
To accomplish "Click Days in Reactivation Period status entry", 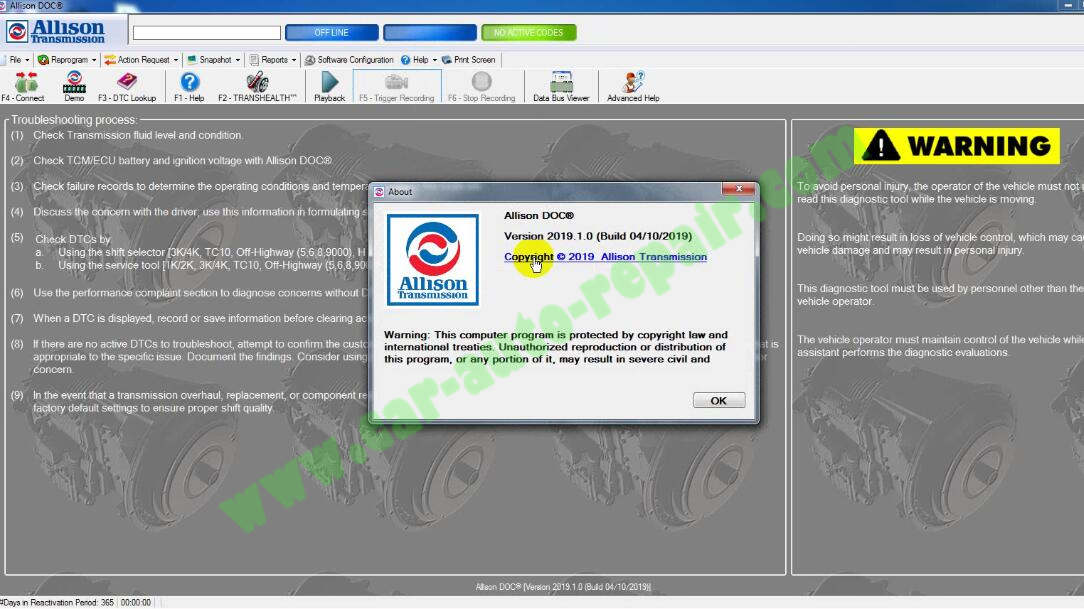I will tap(57, 603).
